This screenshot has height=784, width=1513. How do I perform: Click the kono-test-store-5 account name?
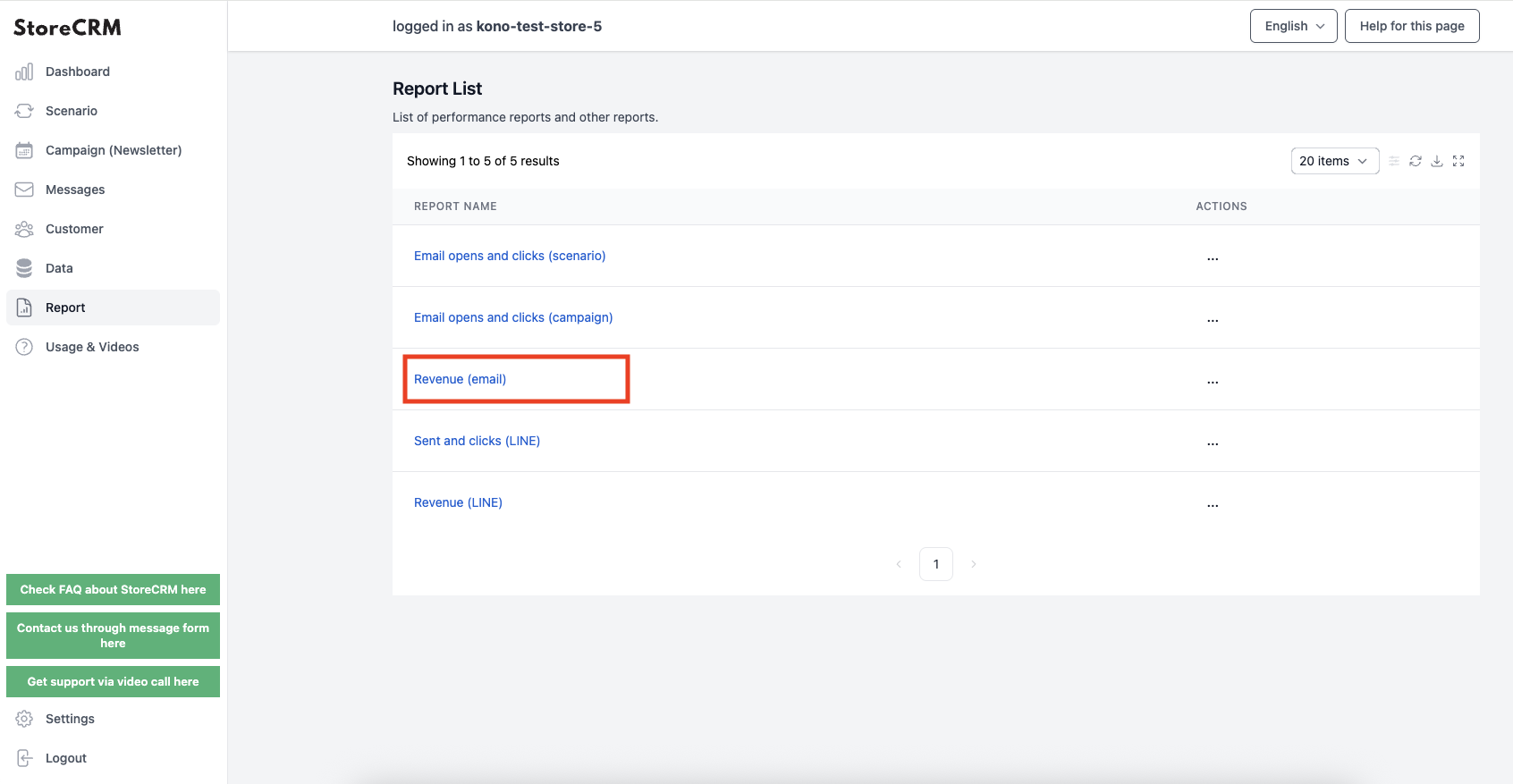pyautogui.click(x=539, y=26)
